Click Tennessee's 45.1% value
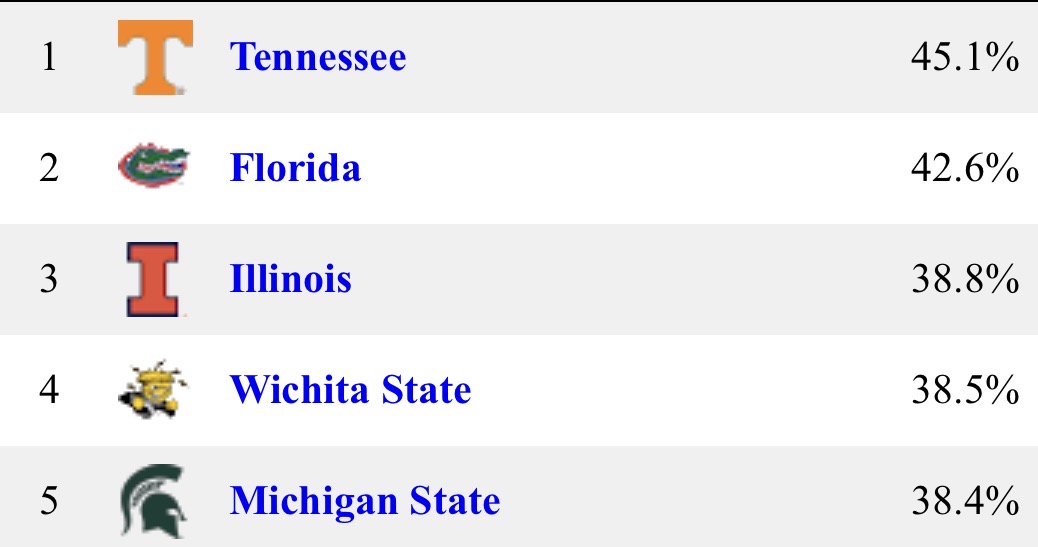Image resolution: width=1038 pixels, height=547 pixels. pos(963,59)
